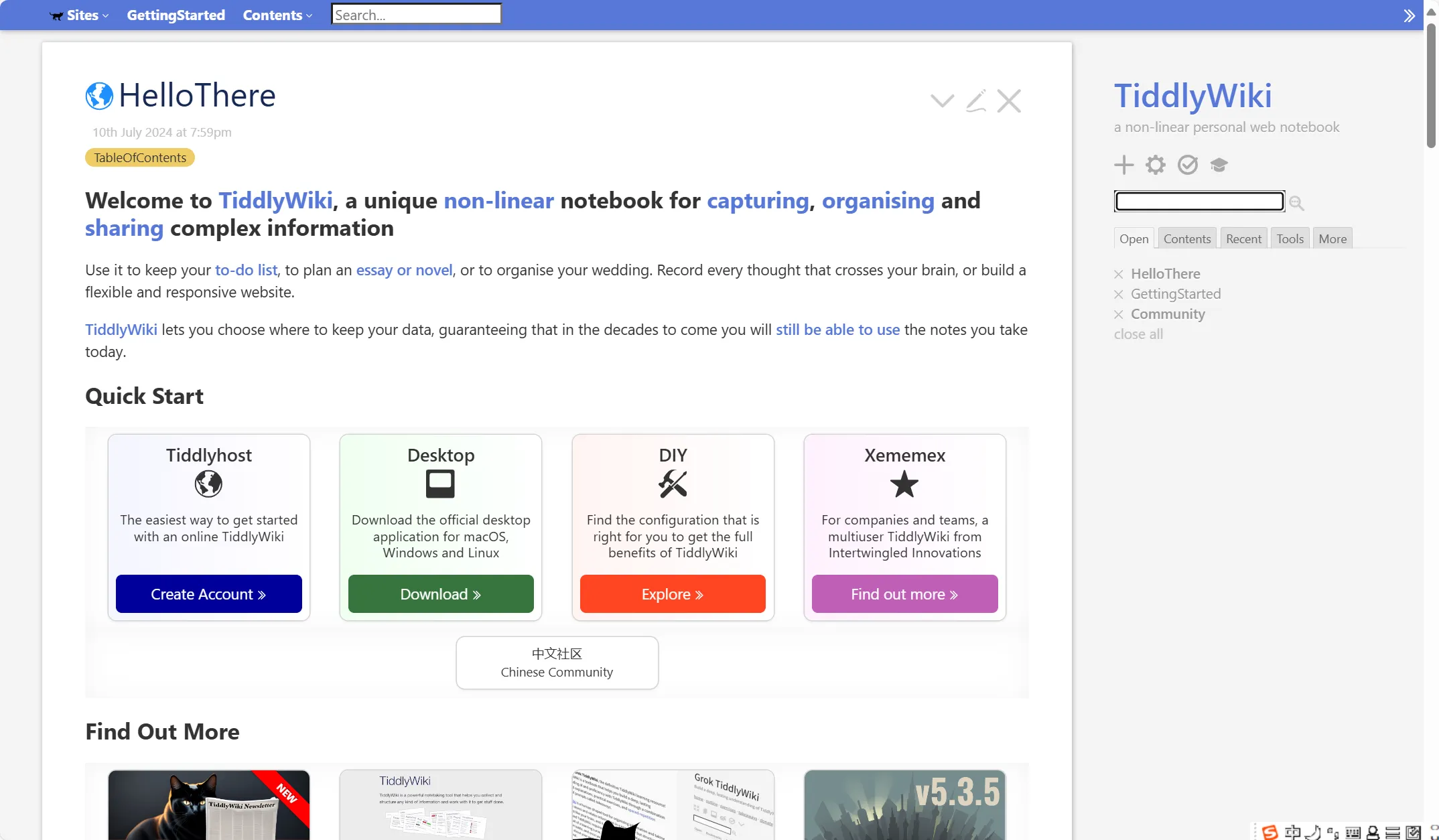The height and width of the screenshot is (840, 1439).
Task: Focus the top bar Search field
Action: point(416,15)
